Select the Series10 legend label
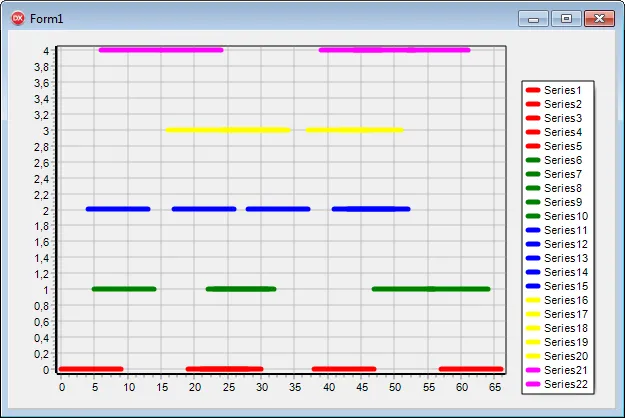This screenshot has height=418, width=625. click(566, 216)
